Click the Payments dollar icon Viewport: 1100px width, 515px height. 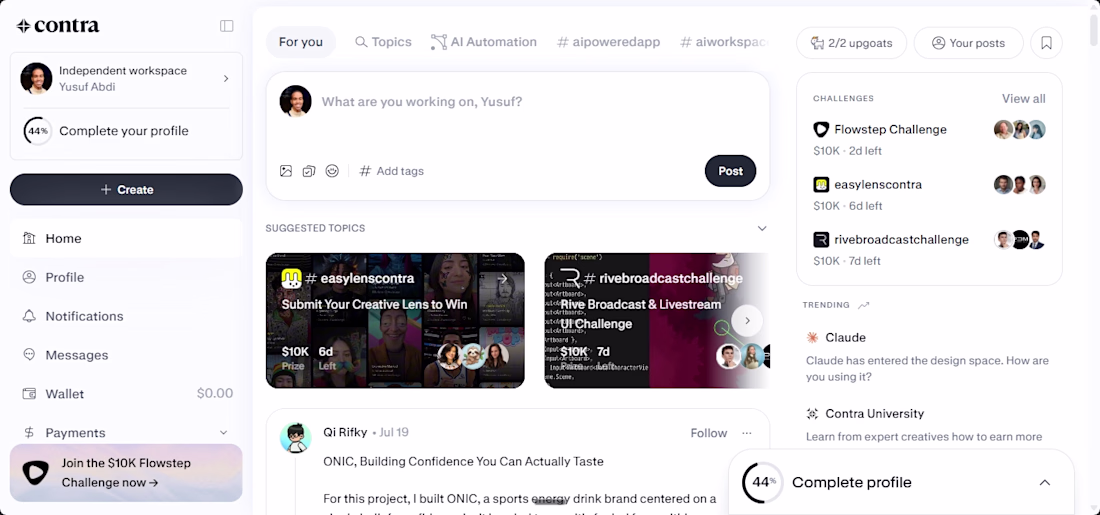[29, 433]
